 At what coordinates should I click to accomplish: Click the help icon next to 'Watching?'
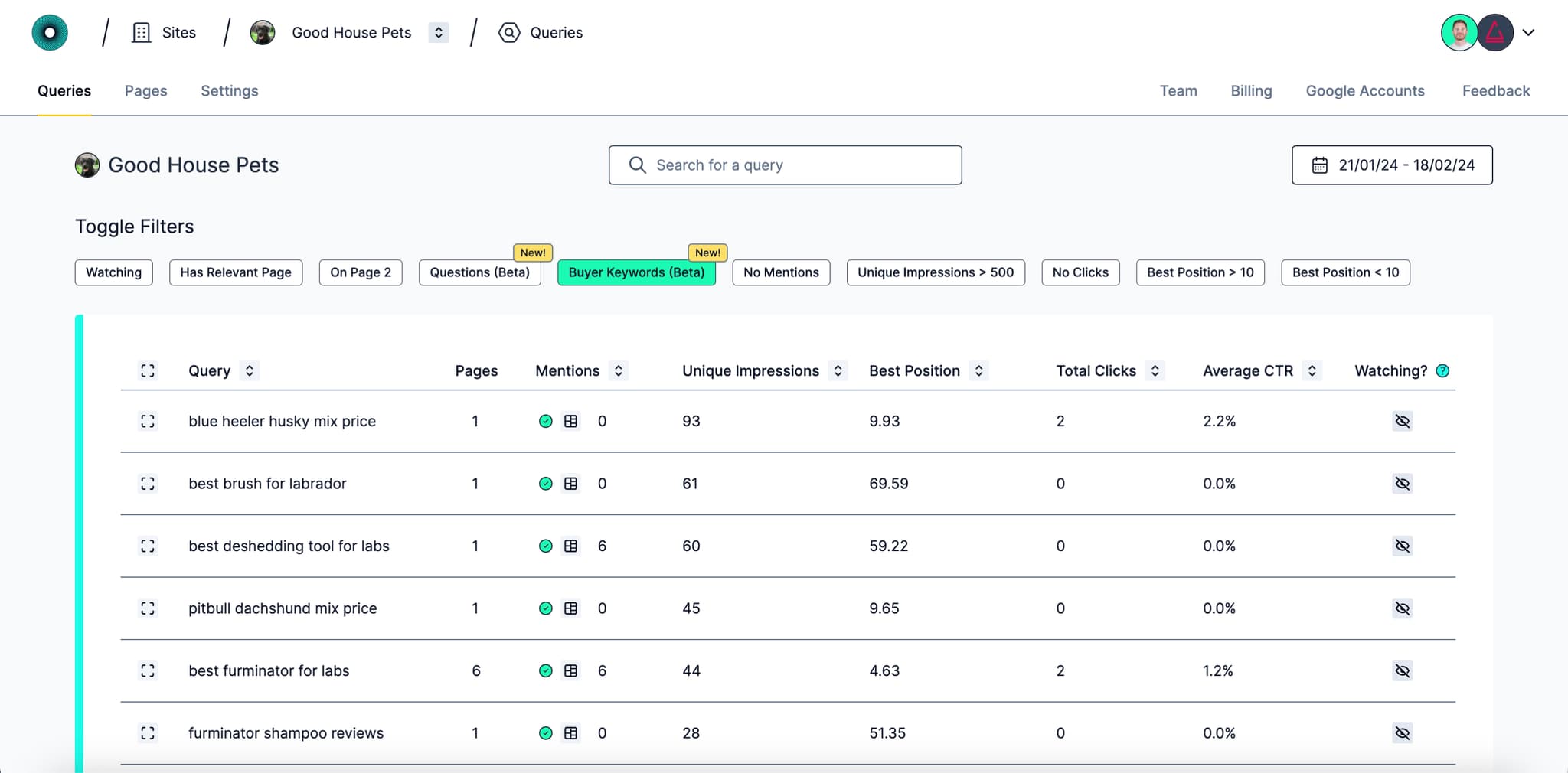tap(1443, 370)
